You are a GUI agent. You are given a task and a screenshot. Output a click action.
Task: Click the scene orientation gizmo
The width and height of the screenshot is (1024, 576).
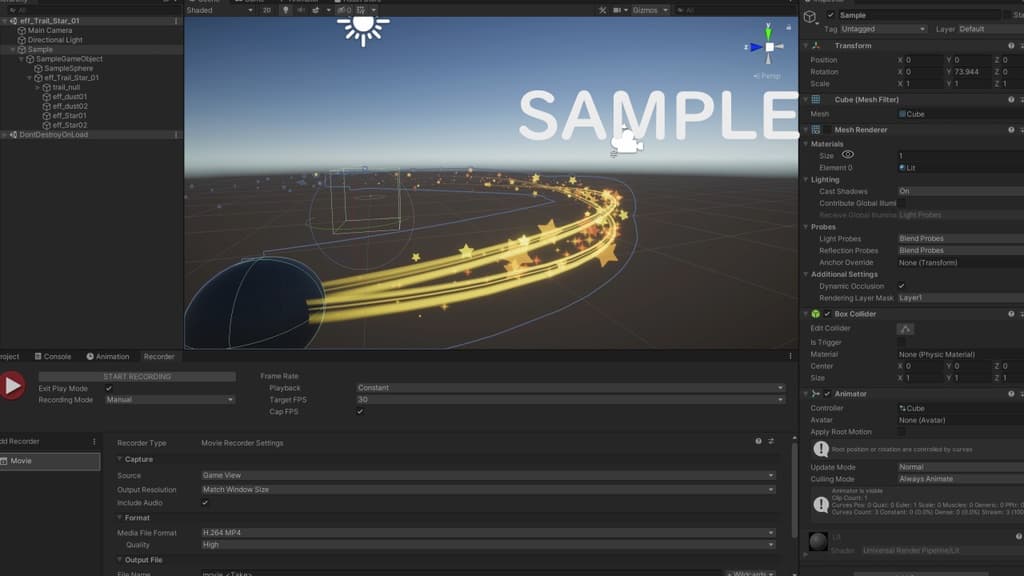[x=768, y=48]
